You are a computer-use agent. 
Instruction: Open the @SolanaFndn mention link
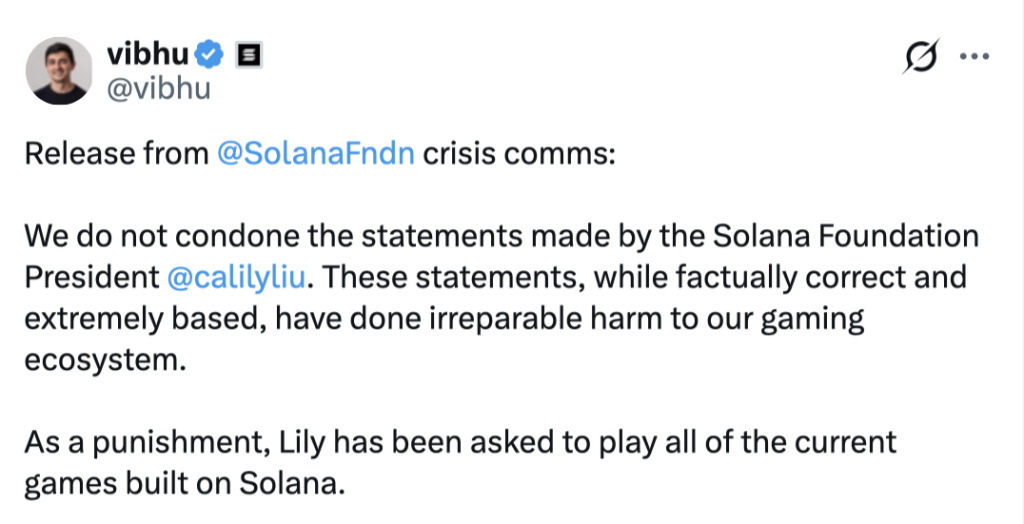click(314, 156)
